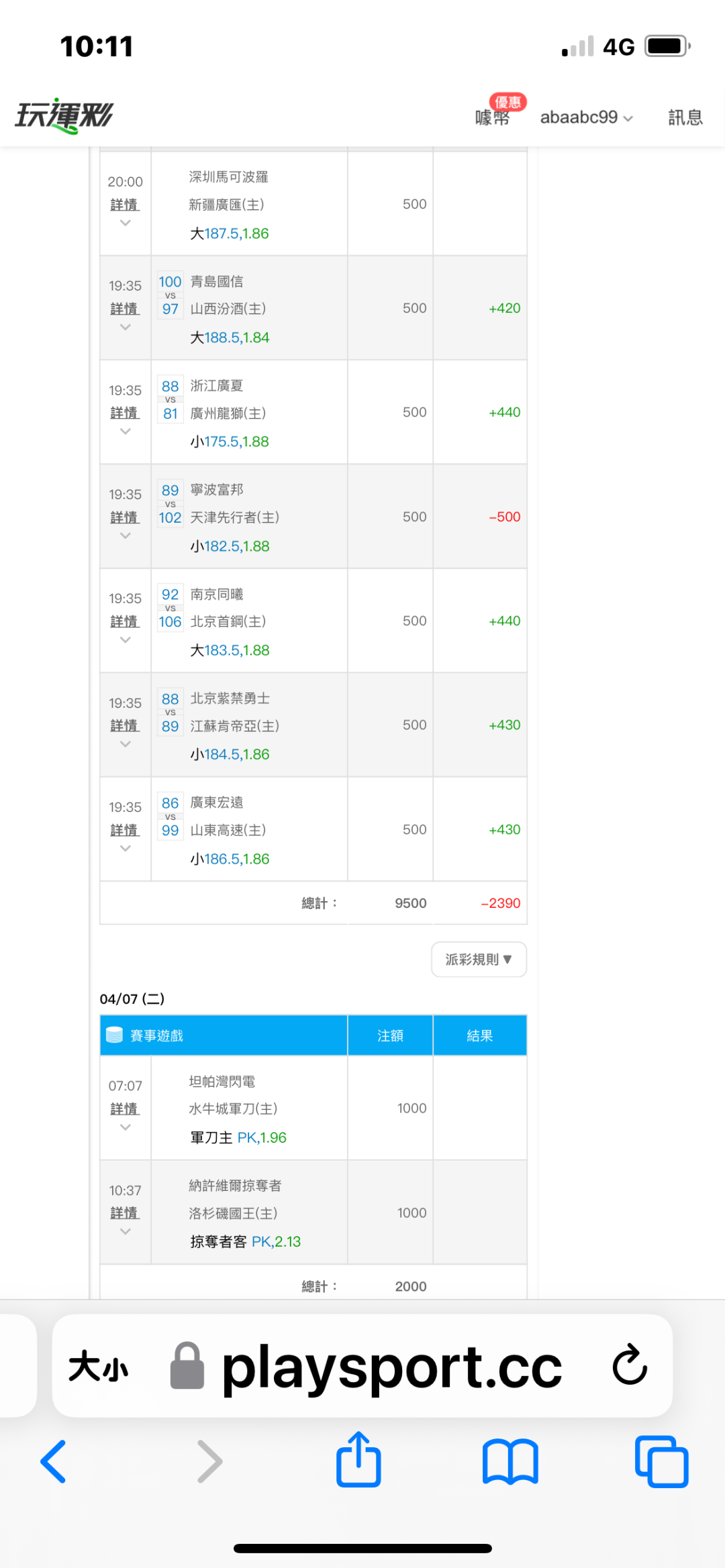The height and width of the screenshot is (1568, 725).
Task: Tap the lock icon in address bar
Action: click(187, 1365)
